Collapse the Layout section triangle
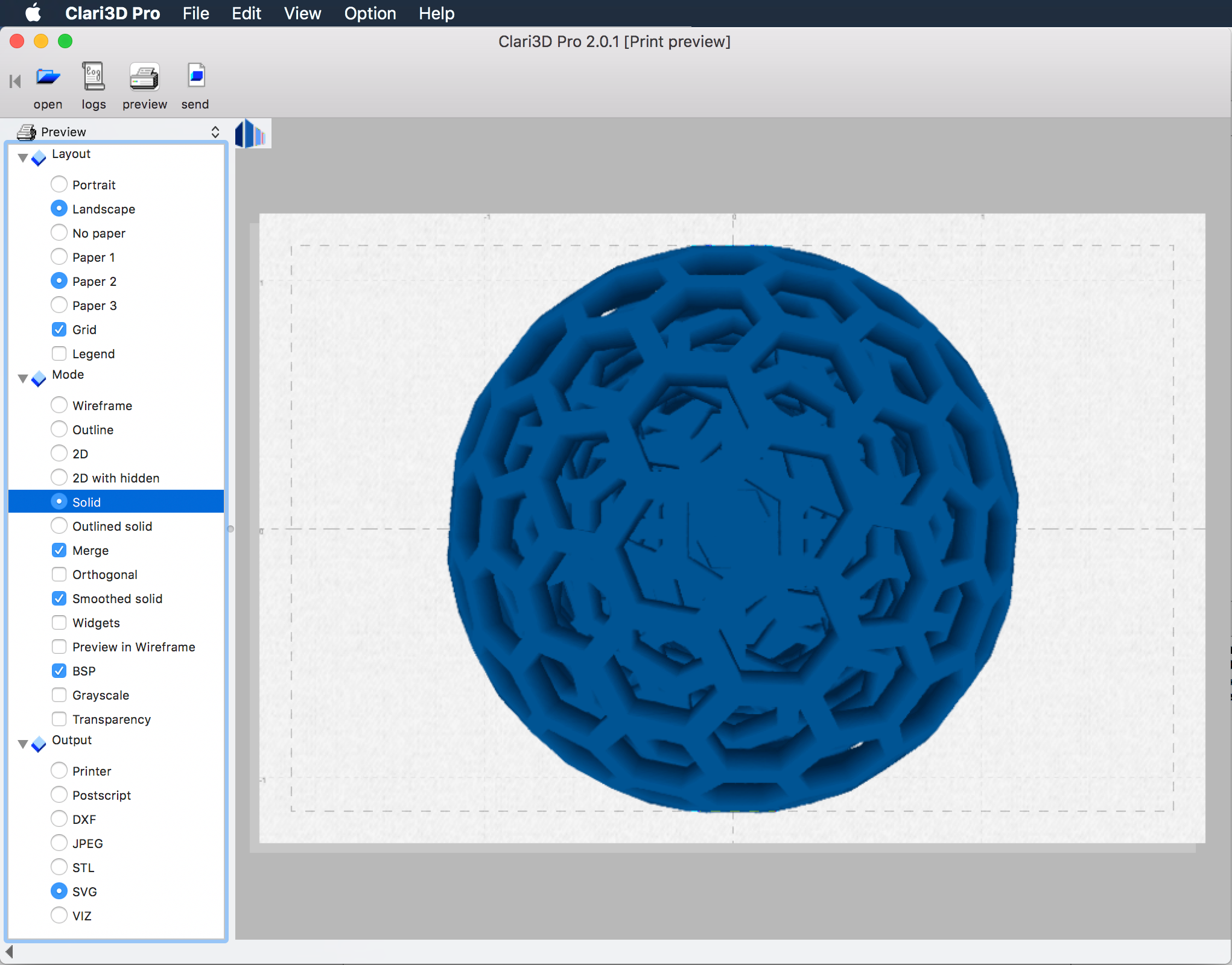This screenshot has width=1232, height=965. click(x=22, y=158)
